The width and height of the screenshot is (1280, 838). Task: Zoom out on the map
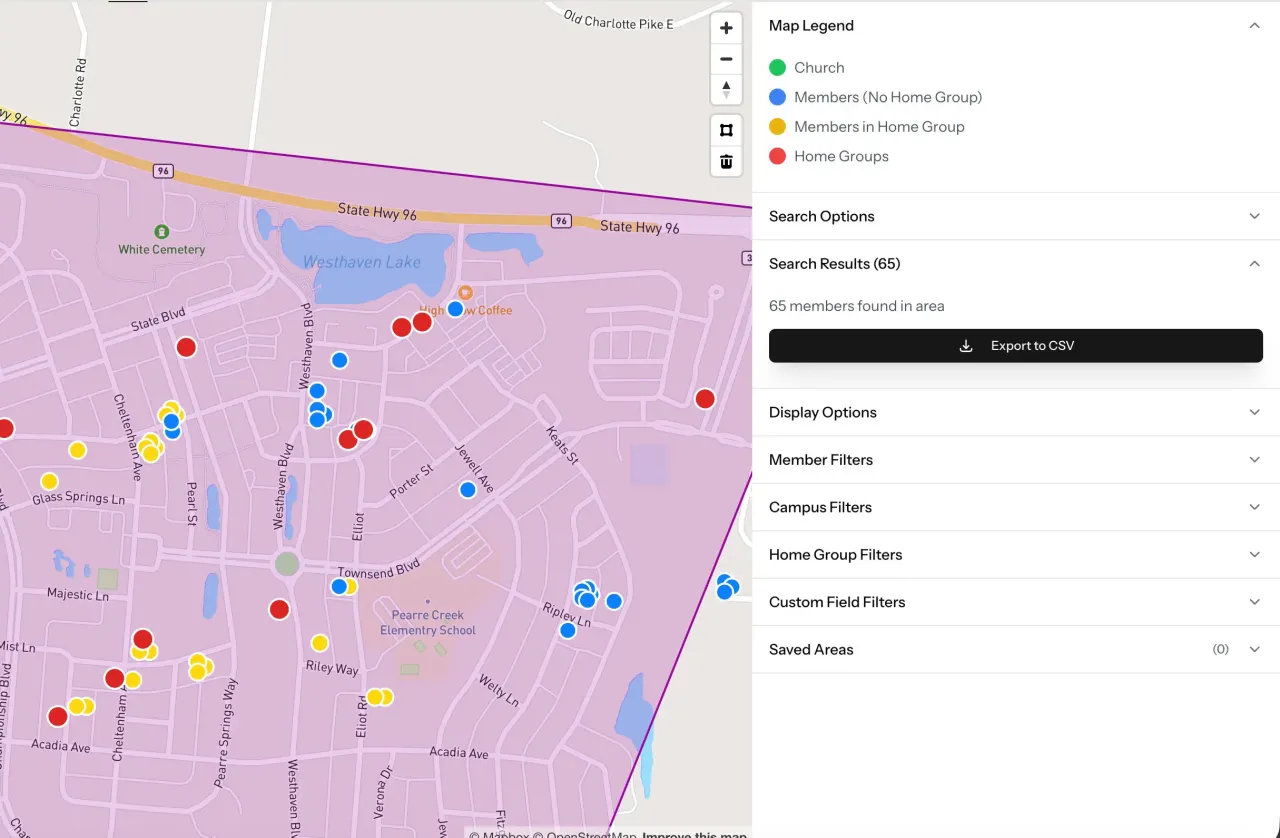click(726, 59)
